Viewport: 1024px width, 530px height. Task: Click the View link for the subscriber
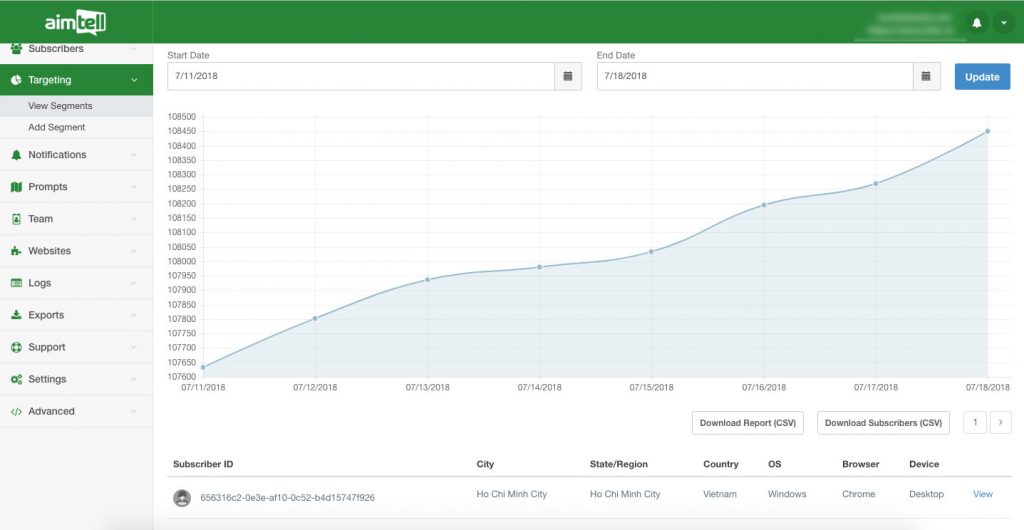tap(982, 494)
